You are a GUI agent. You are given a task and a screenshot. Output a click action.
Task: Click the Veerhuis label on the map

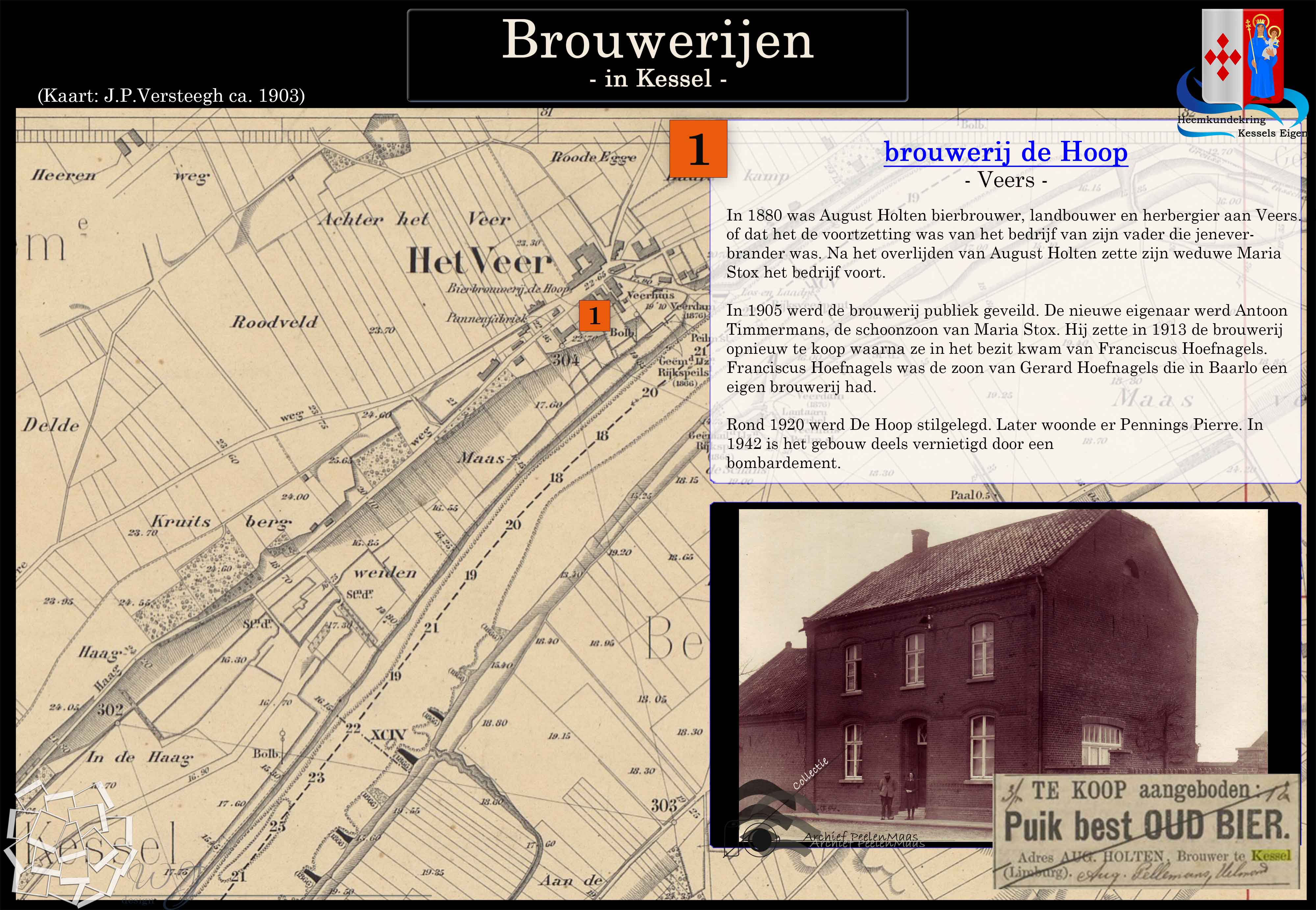[x=650, y=295]
